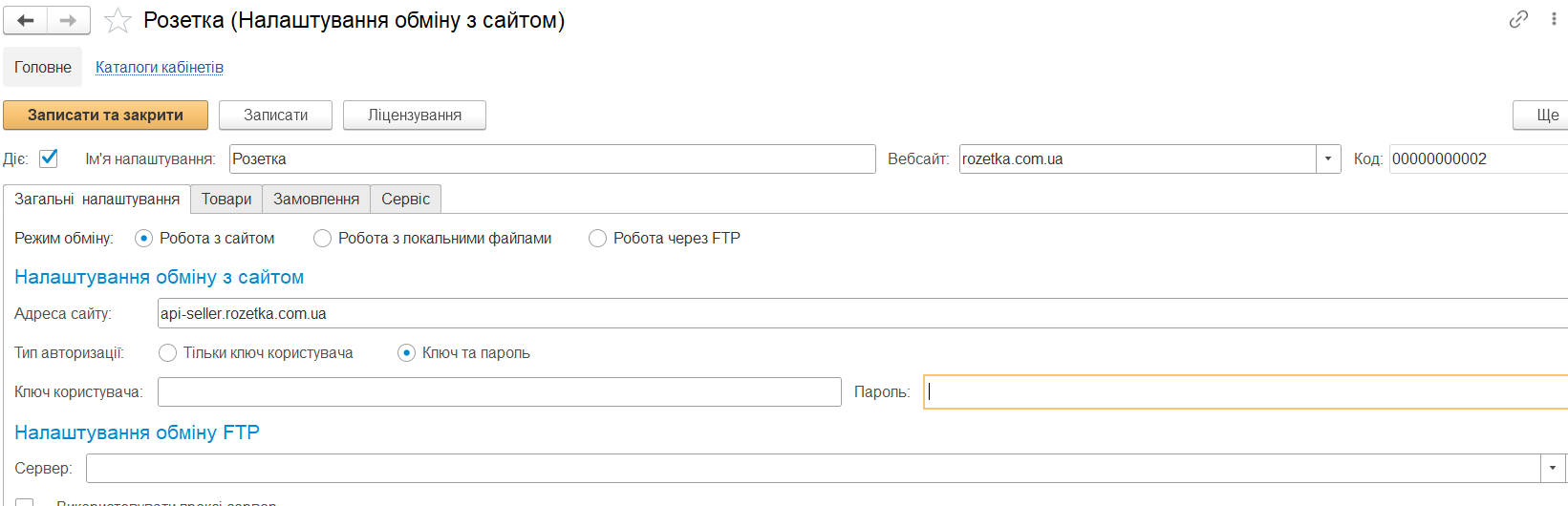Expand the Вебсайт dropdown list

coord(1328,159)
